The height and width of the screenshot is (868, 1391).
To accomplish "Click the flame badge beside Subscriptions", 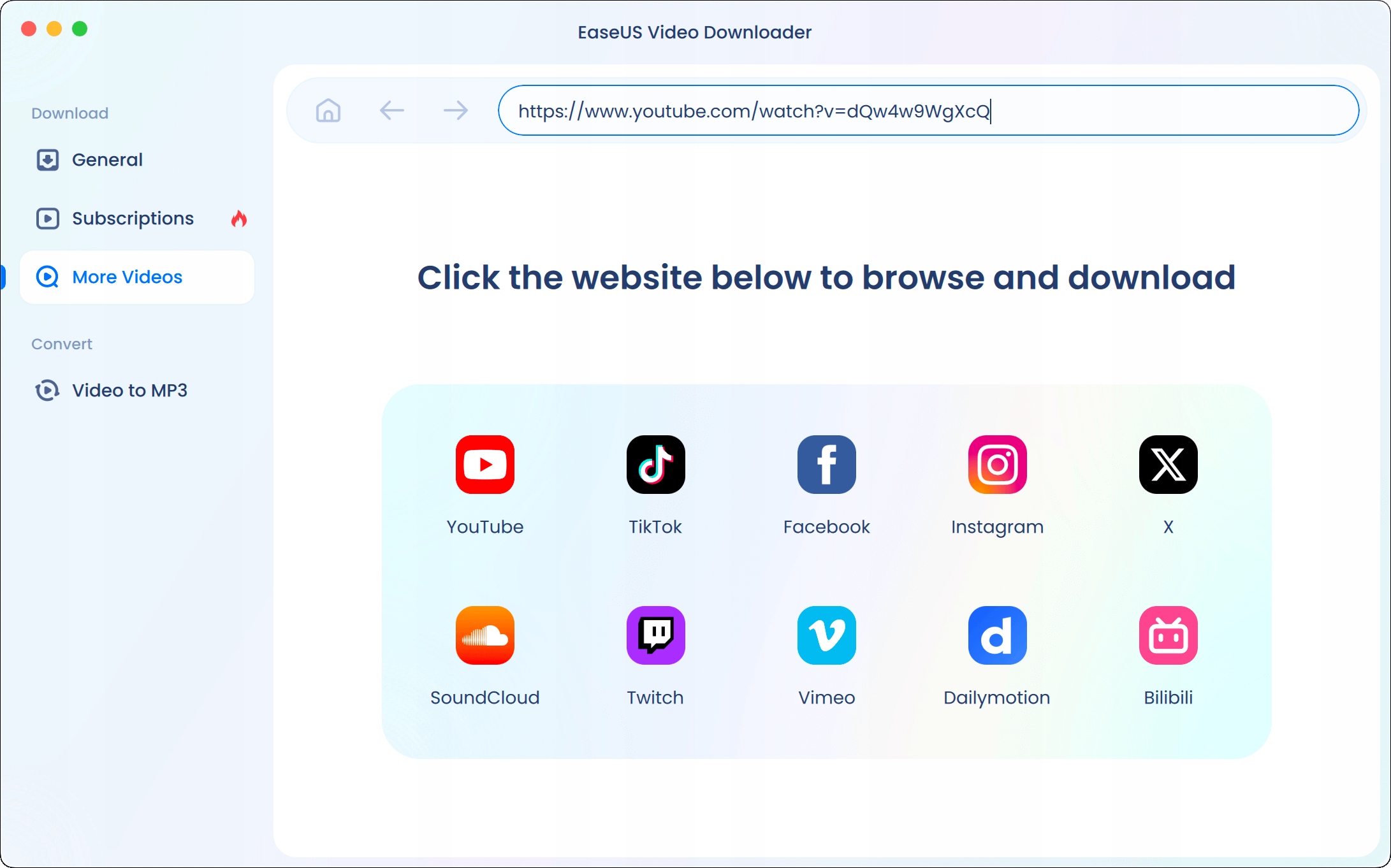I will pyautogui.click(x=239, y=219).
